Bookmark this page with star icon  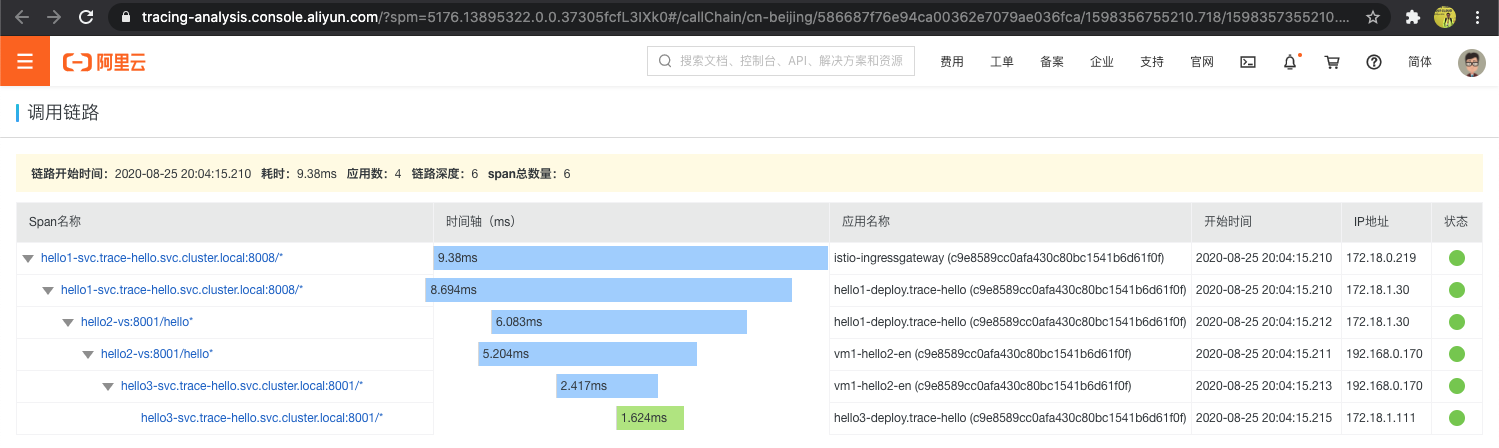tap(1373, 17)
